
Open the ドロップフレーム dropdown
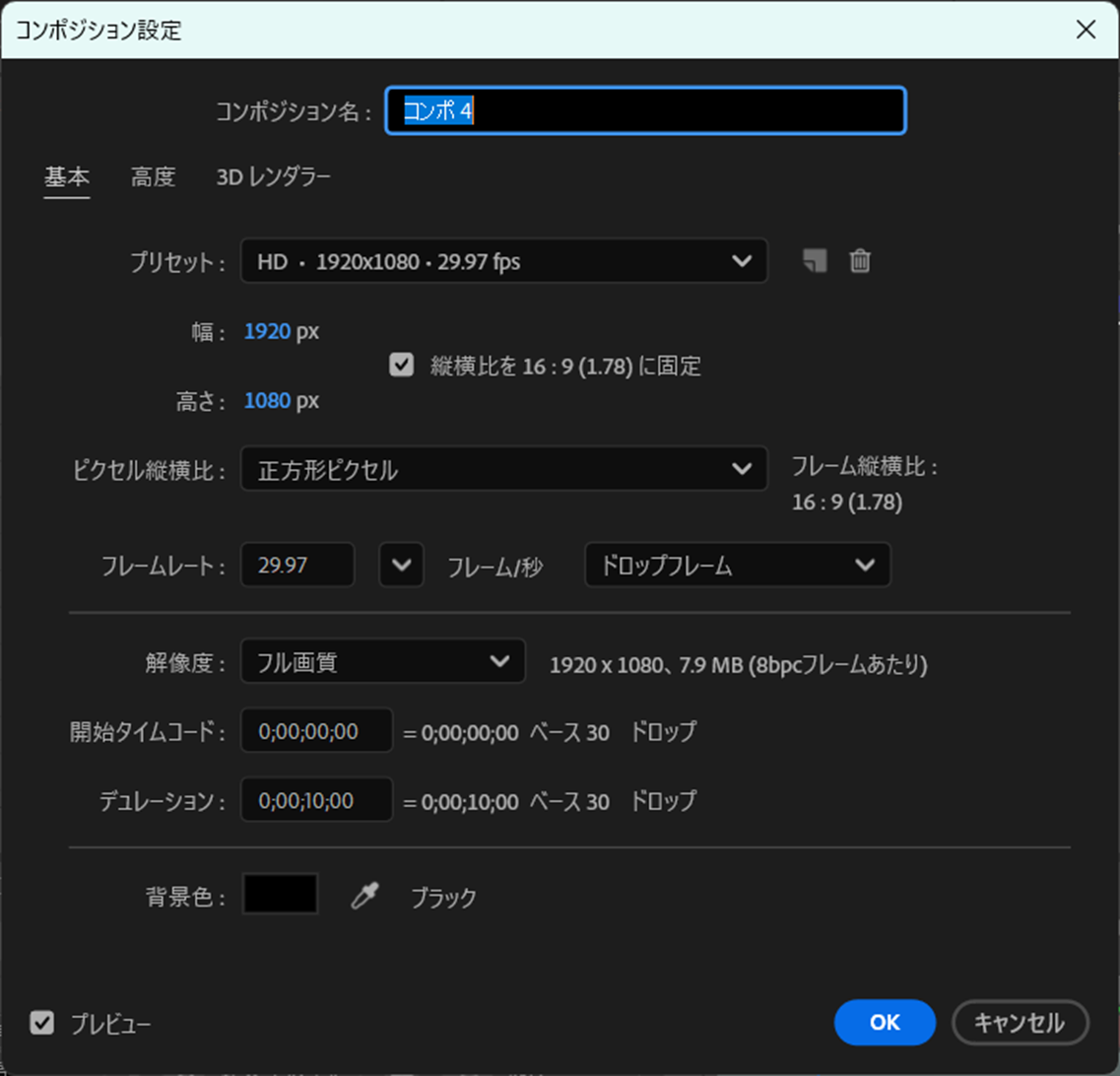[738, 565]
